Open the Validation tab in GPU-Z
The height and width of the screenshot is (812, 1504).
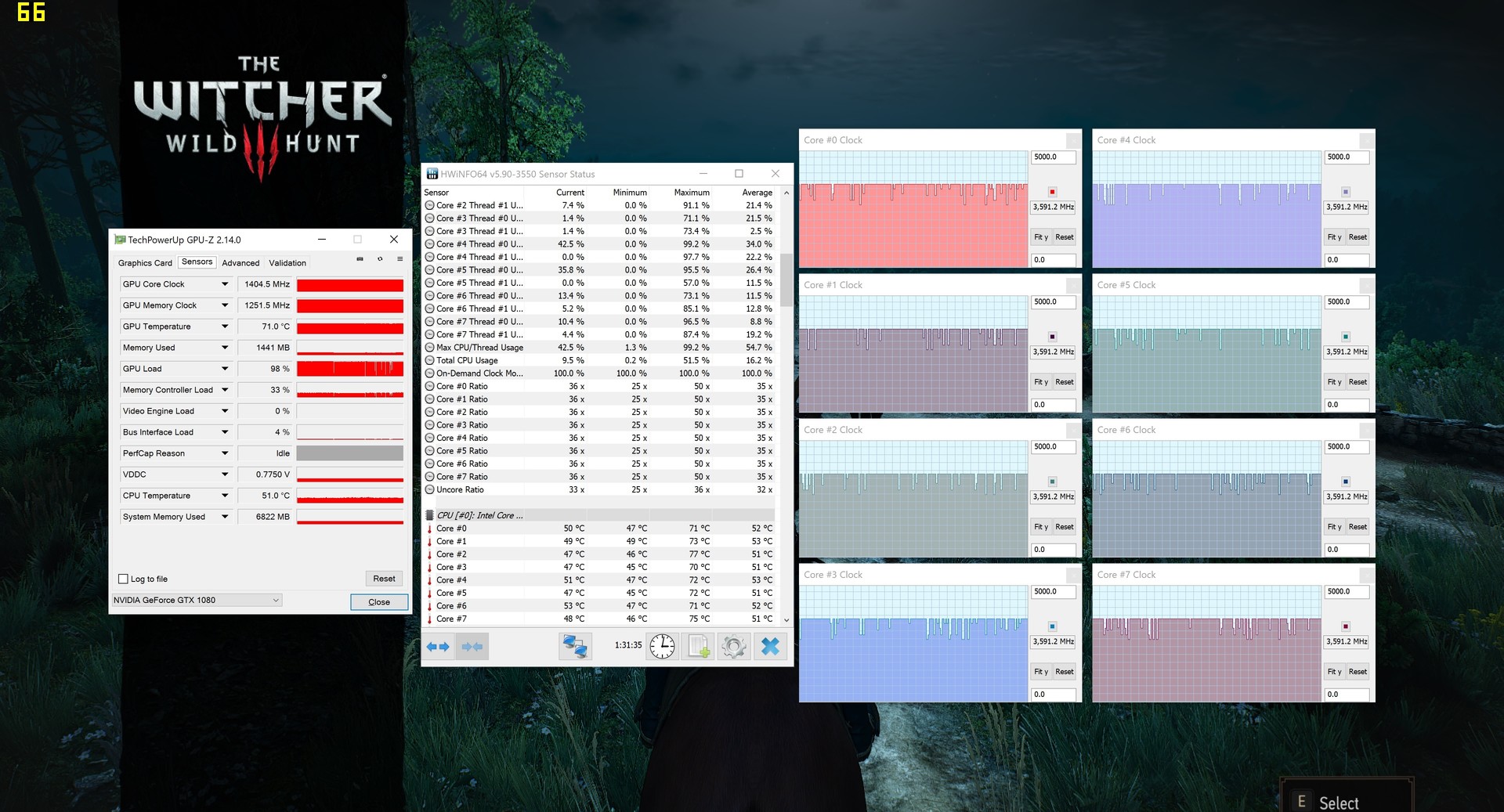click(x=287, y=263)
